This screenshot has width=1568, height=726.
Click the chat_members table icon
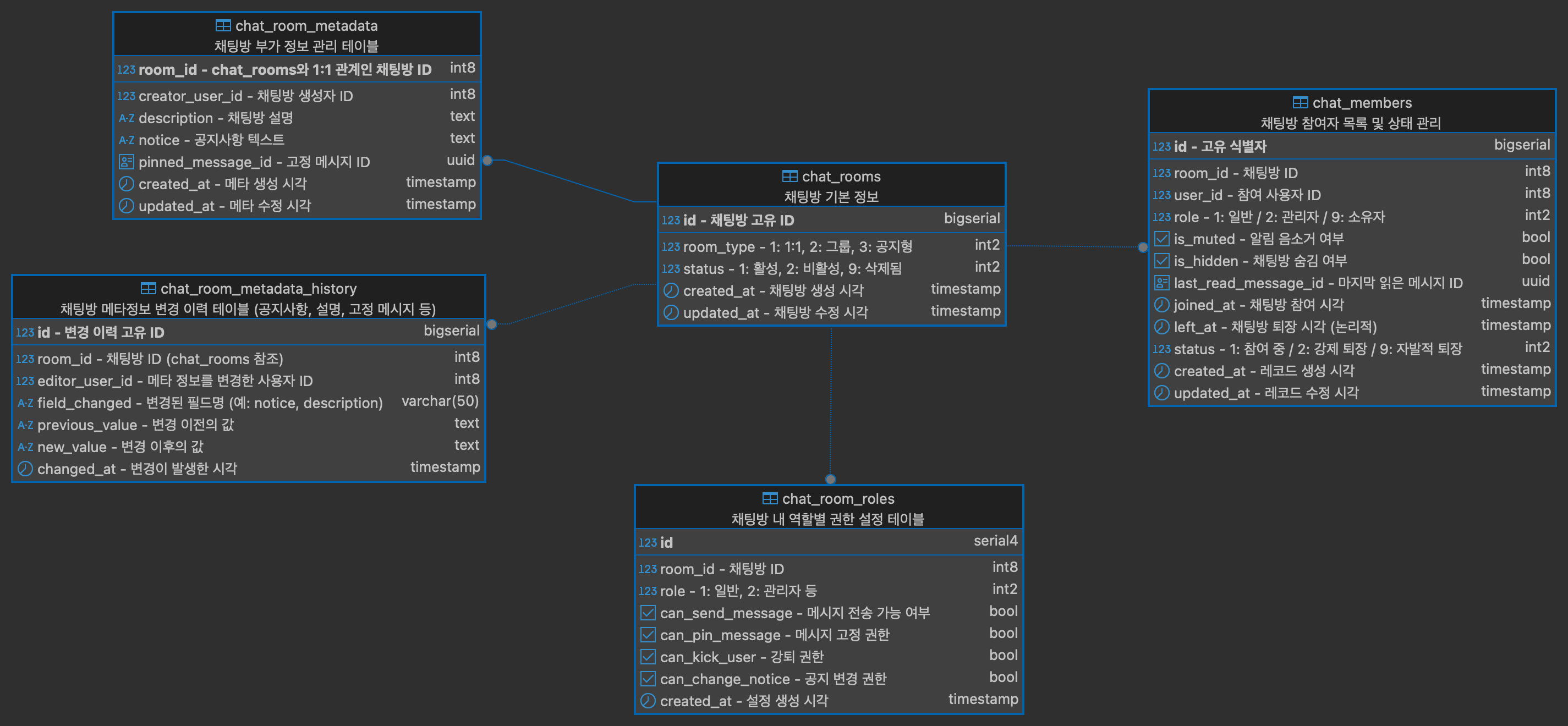coord(1300,102)
